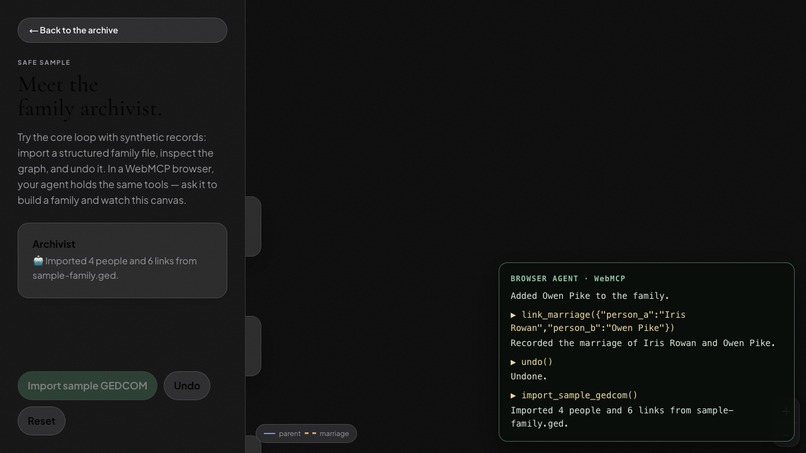Viewport: 806px width, 453px height.
Task: Click the intro paragraph about synthetic records
Action: coord(117,169)
